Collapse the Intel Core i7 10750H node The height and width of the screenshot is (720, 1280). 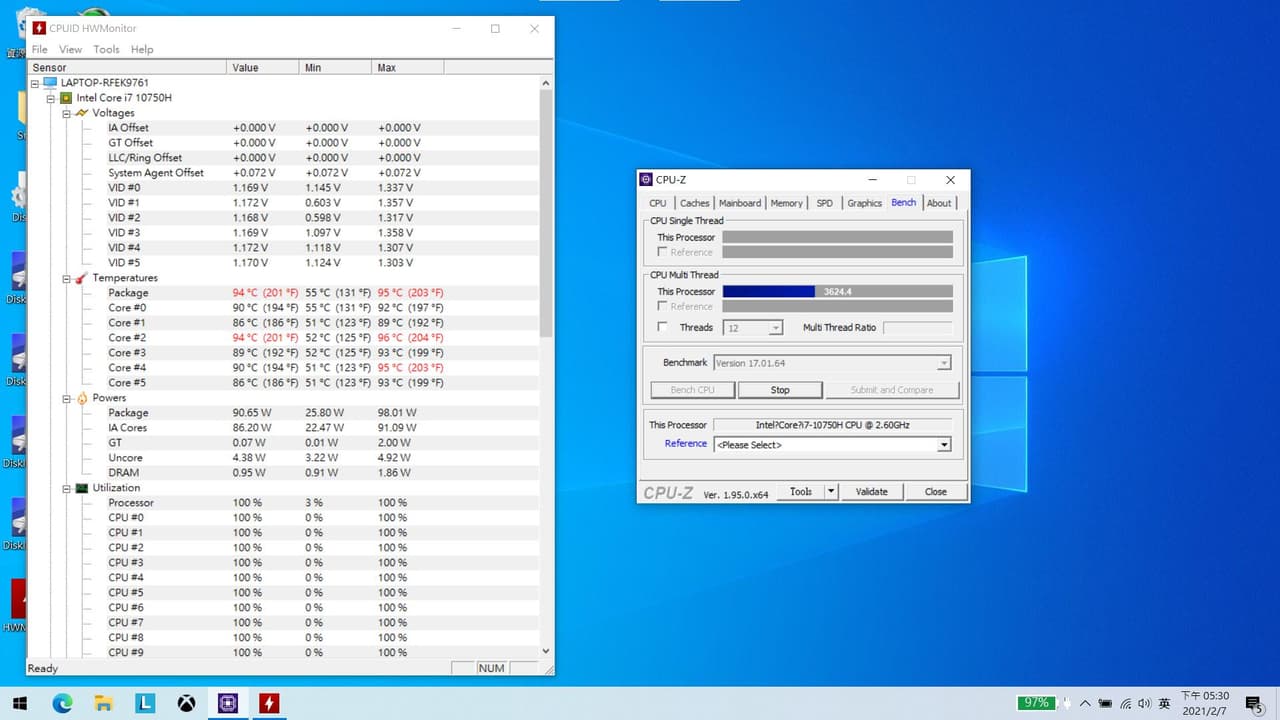click(x=51, y=98)
